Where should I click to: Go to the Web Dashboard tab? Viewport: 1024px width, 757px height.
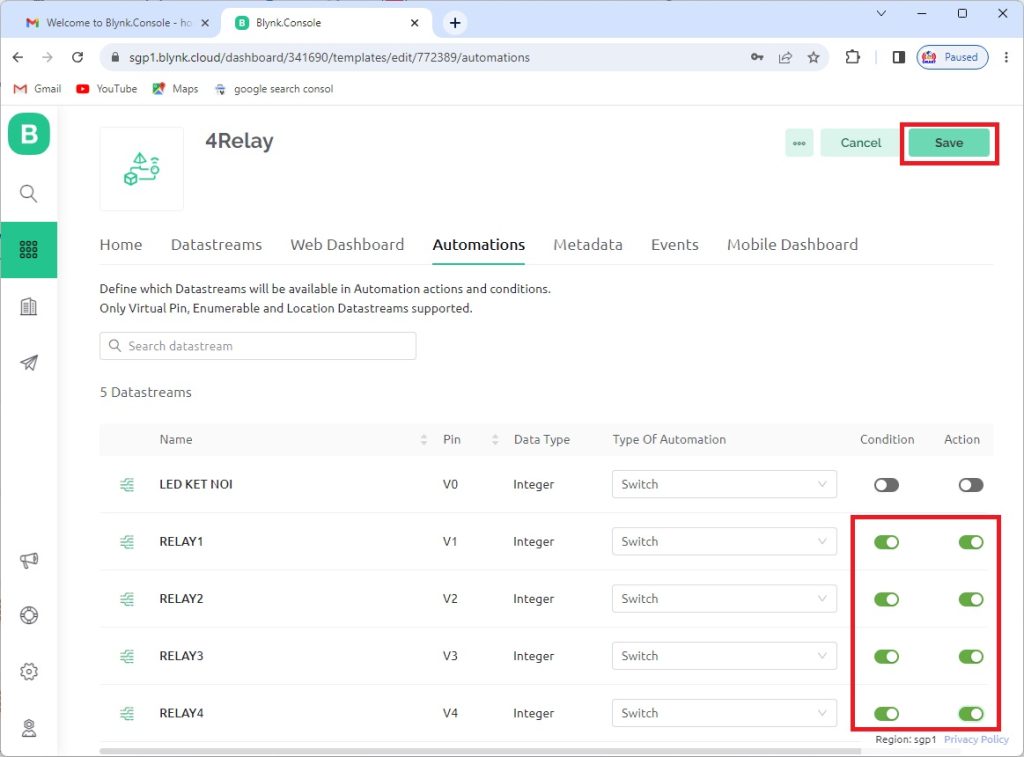347,245
